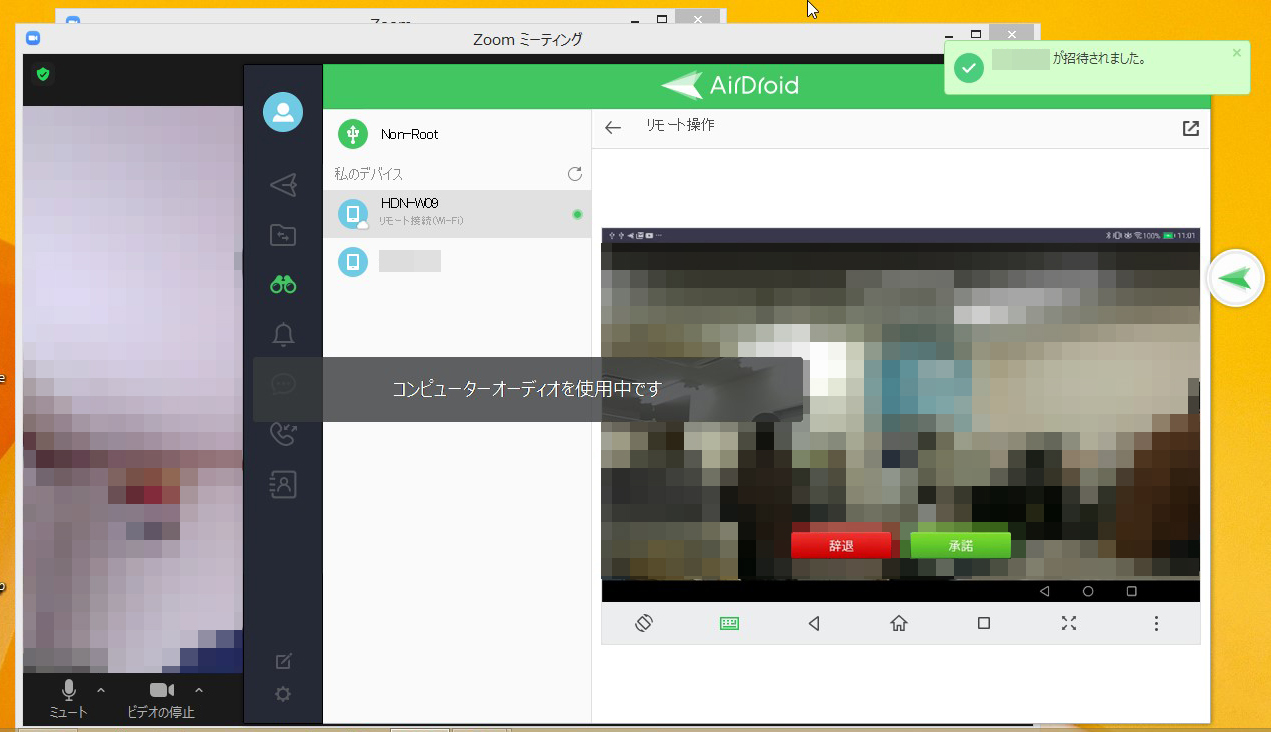Select Remote Control binoculars icon
This screenshot has height=732, width=1271.
pyautogui.click(x=283, y=285)
